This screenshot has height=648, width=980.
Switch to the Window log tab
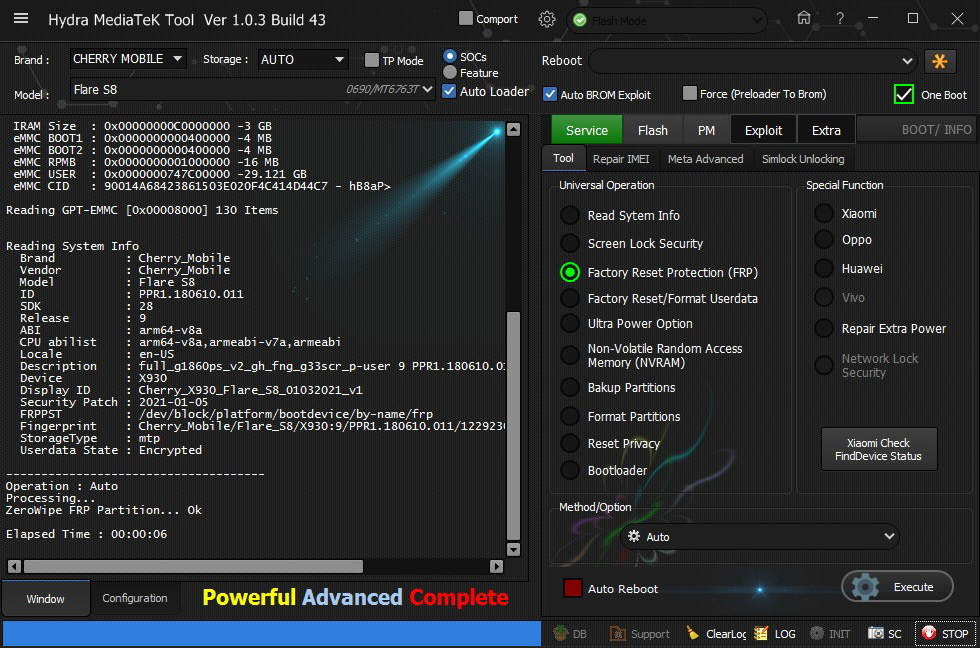click(x=45, y=599)
